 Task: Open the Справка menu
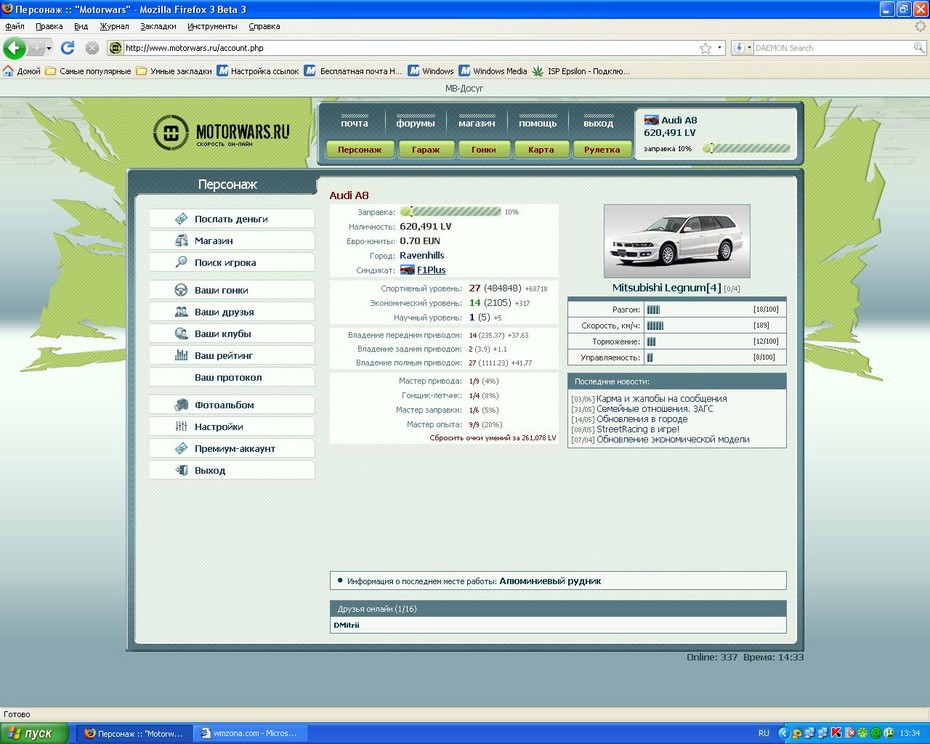click(264, 26)
